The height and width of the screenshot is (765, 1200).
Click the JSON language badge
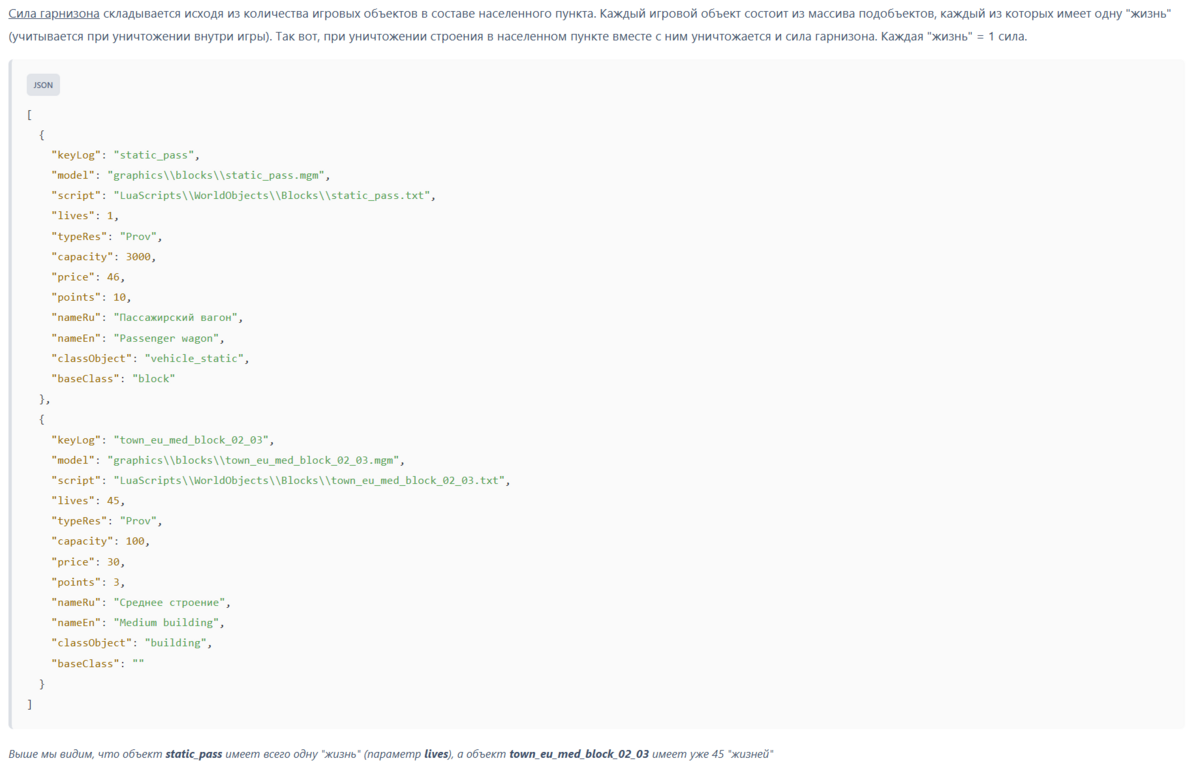point(43,85)
